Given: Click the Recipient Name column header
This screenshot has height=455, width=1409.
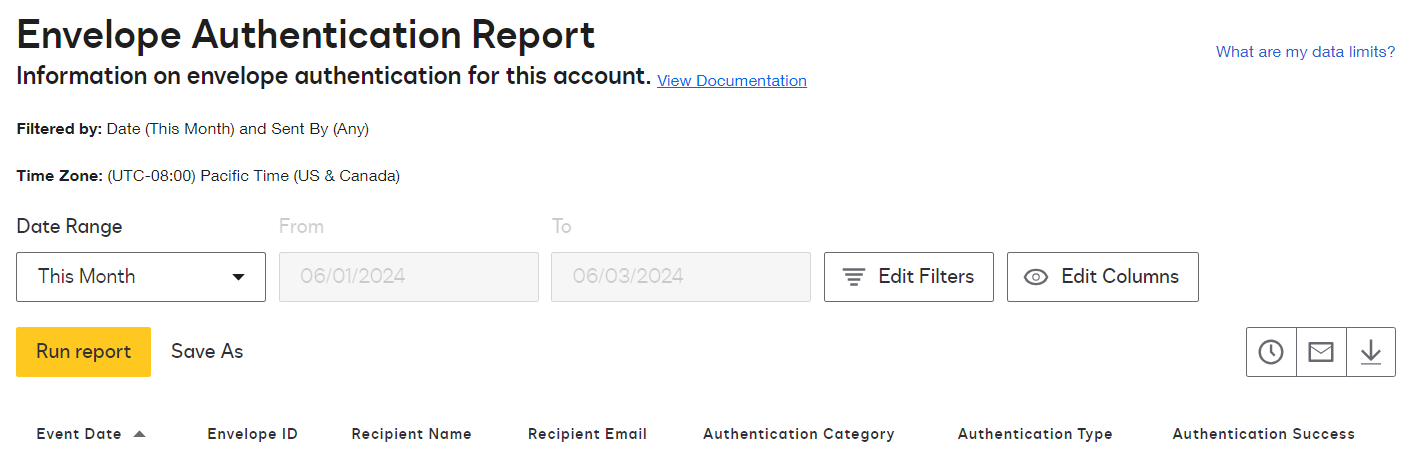Looking at the screenshot, I should point(412,434).
